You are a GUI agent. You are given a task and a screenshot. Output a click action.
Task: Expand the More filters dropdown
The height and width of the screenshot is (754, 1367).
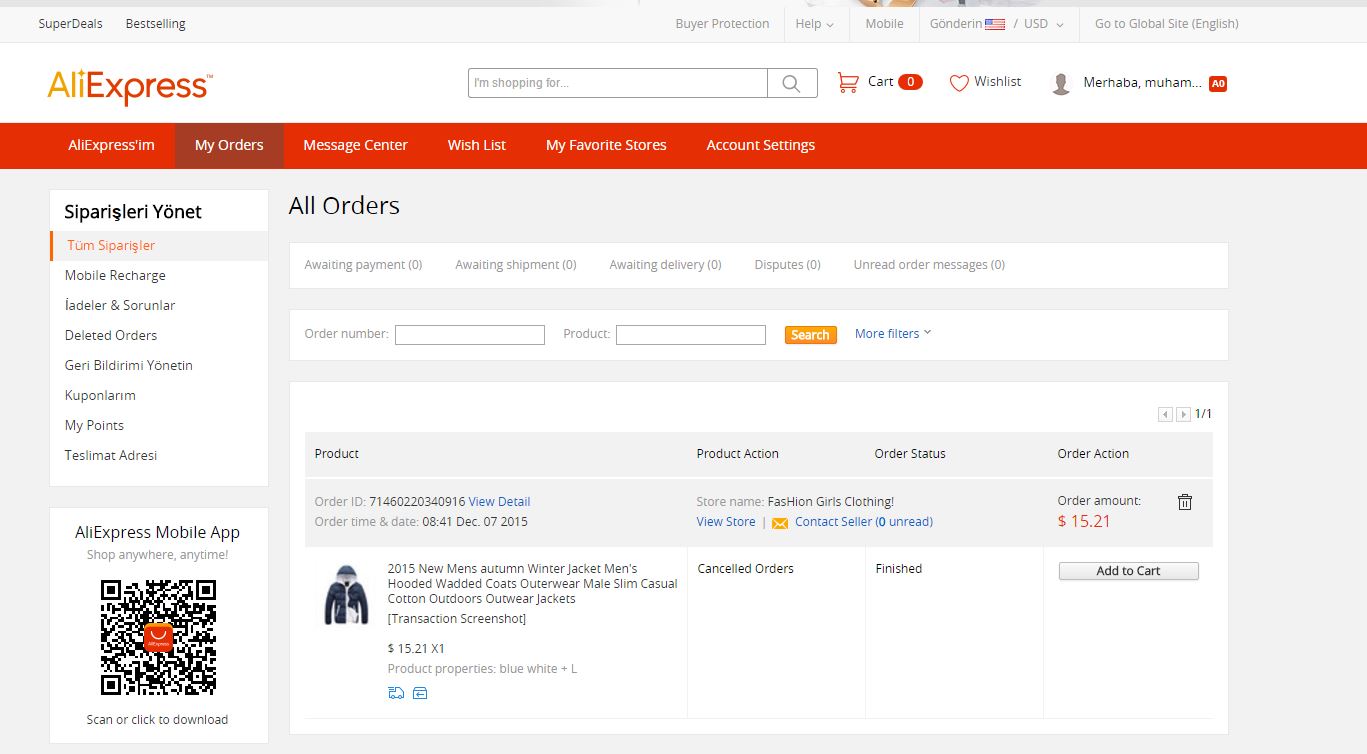pos(892,334)
